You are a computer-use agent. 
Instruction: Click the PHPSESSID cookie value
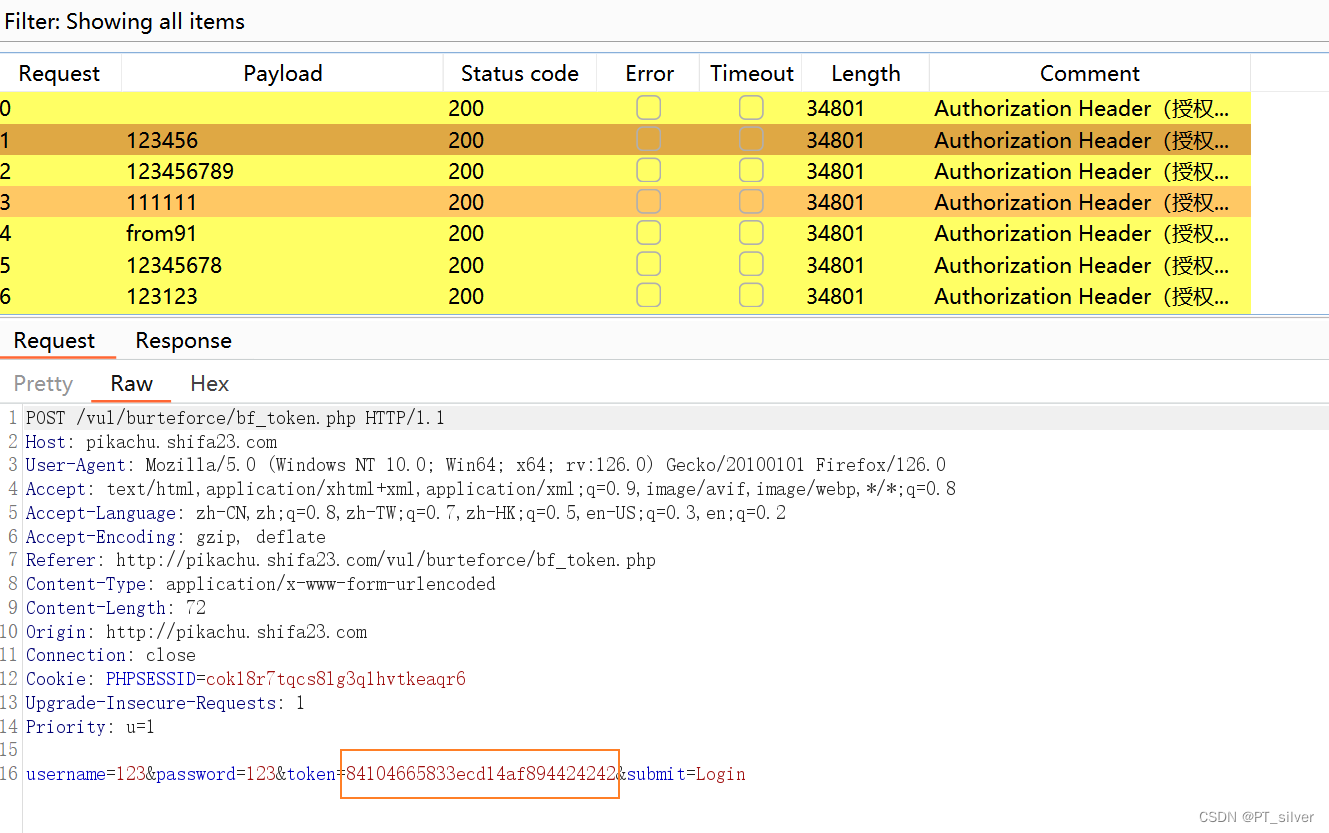[x=336, y=679]
